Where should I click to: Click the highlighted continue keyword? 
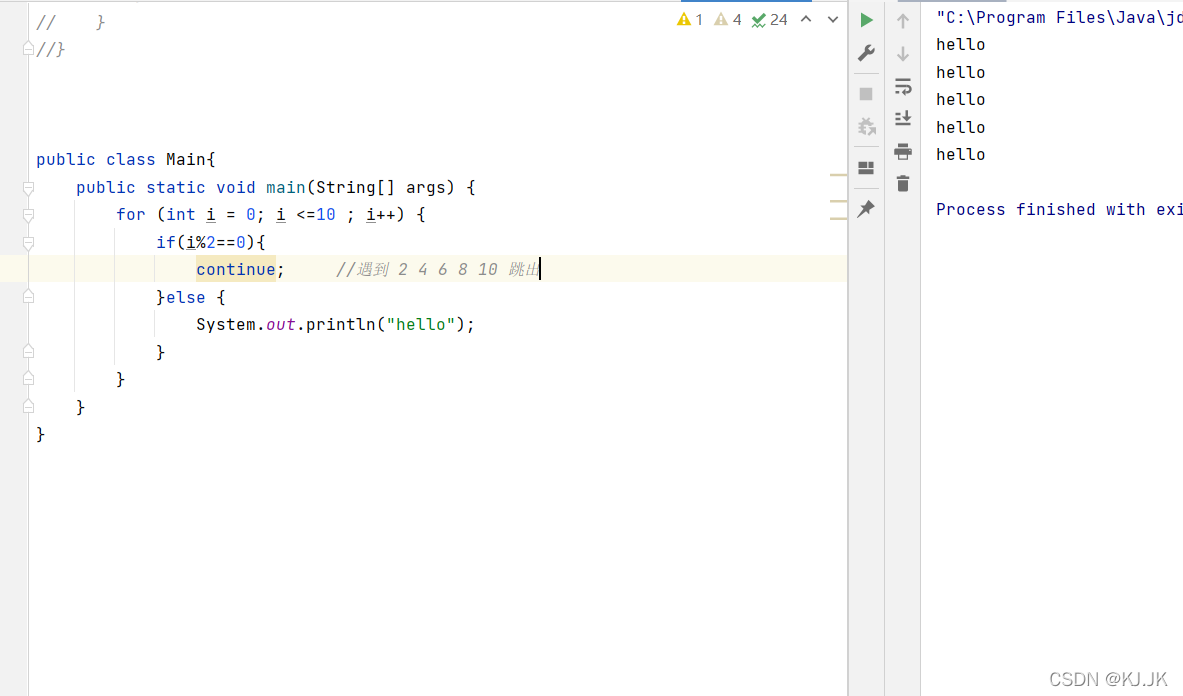(x=235, y=269)
